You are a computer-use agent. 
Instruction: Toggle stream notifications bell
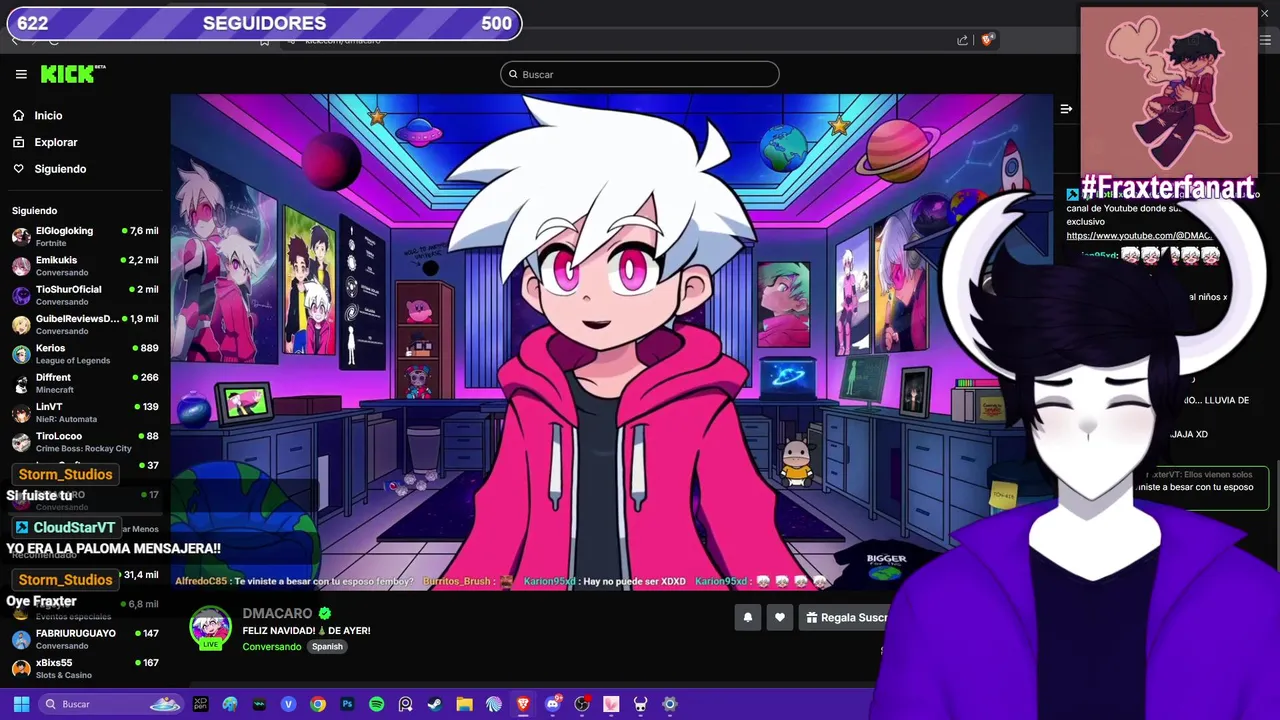(748, 618)
